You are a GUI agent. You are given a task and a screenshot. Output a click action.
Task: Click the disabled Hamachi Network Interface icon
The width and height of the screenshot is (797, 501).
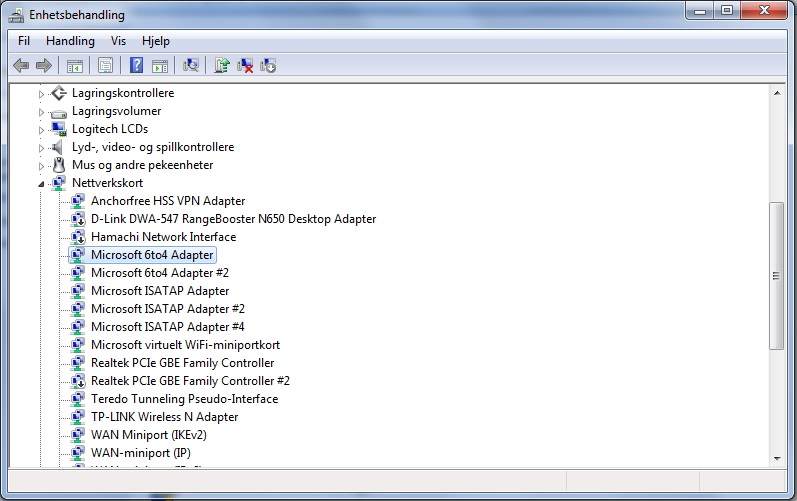click(x=78, y=237)
